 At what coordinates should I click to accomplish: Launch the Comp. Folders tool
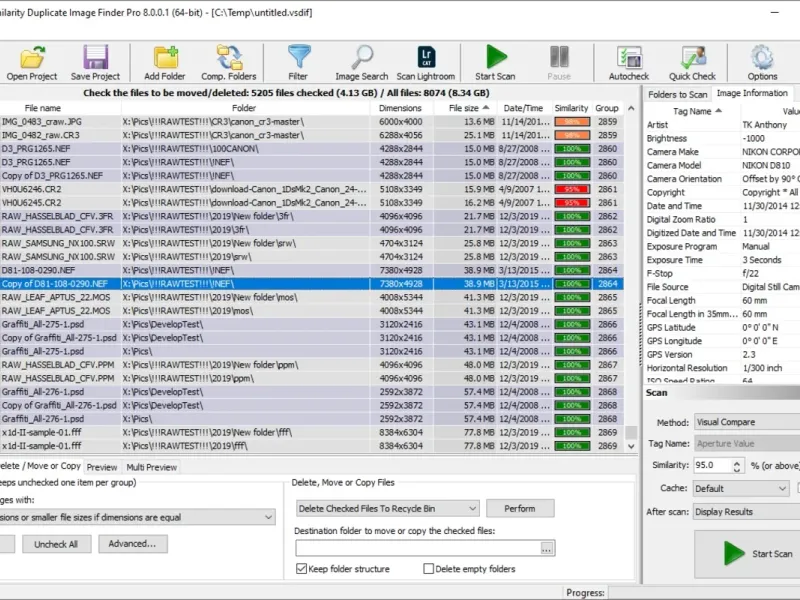pos(228,62)
